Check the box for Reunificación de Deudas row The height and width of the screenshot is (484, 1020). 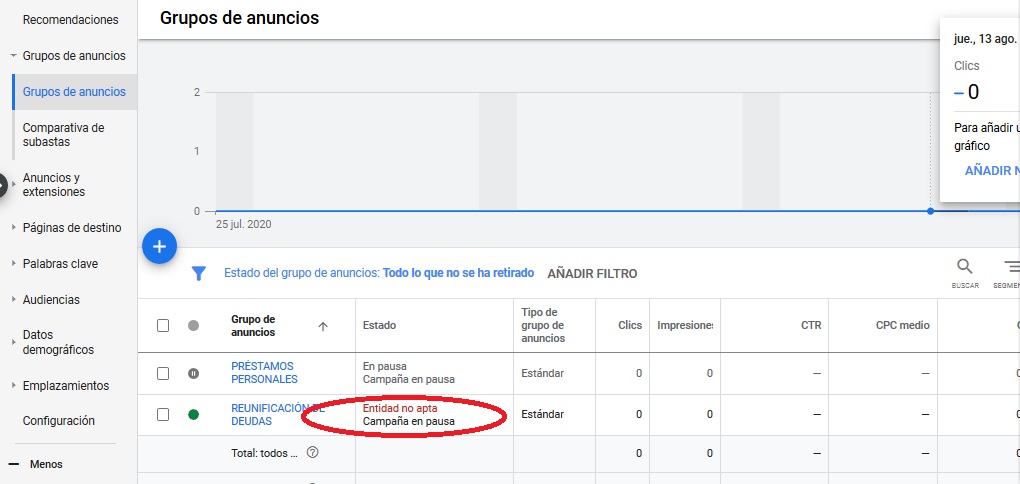tap(163, 414)
